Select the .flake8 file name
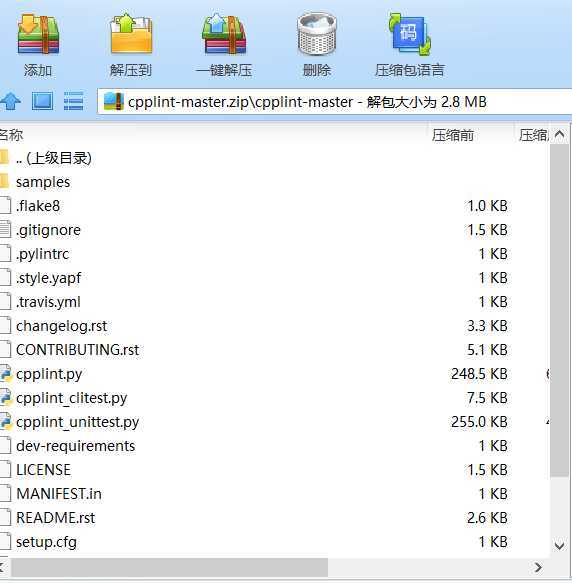 (x=38, y=206)
